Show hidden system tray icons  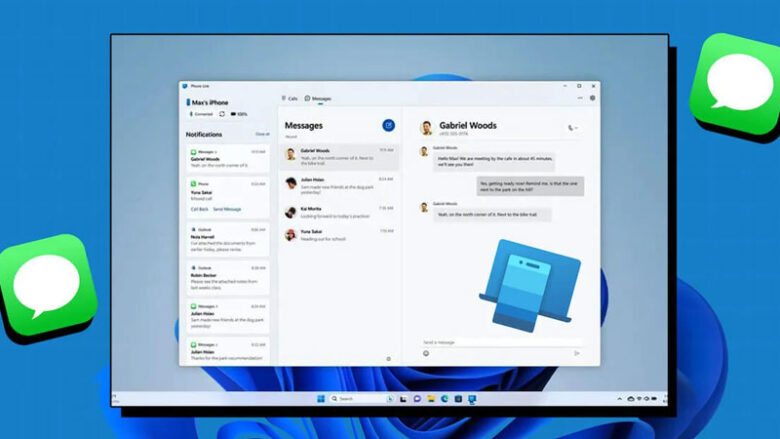(619, 399)
